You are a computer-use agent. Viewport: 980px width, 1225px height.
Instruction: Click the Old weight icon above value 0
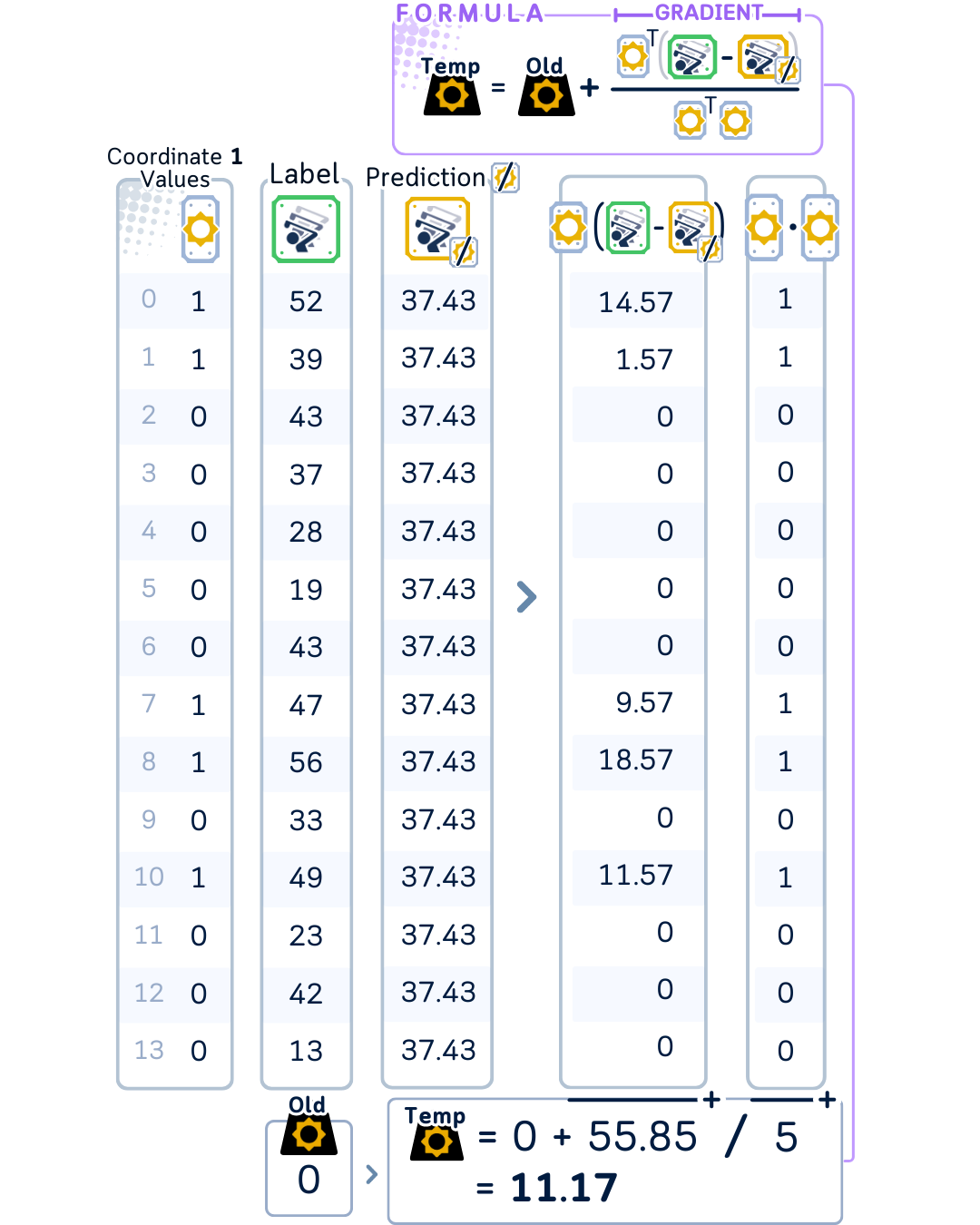[309, 1135]
